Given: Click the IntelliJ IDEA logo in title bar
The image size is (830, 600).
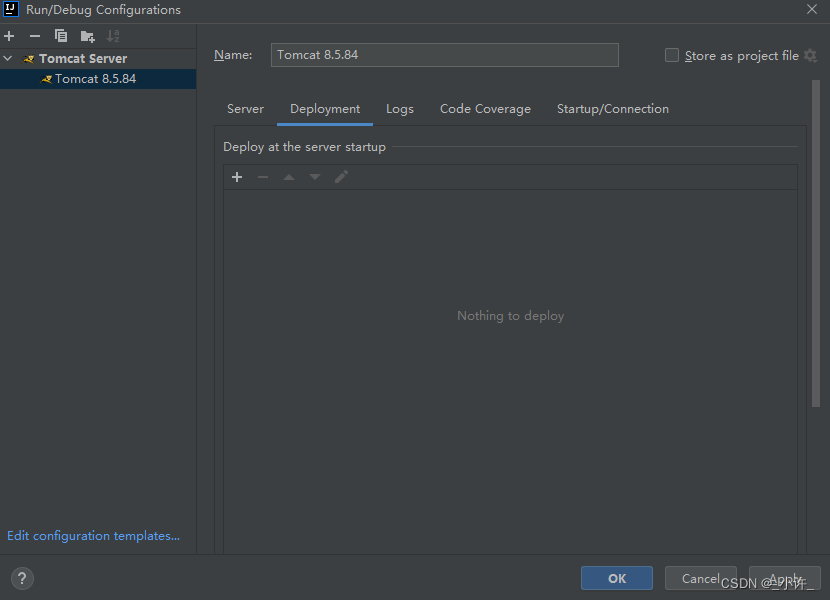Looking at the screenshot, I should (x=11, y=9).
